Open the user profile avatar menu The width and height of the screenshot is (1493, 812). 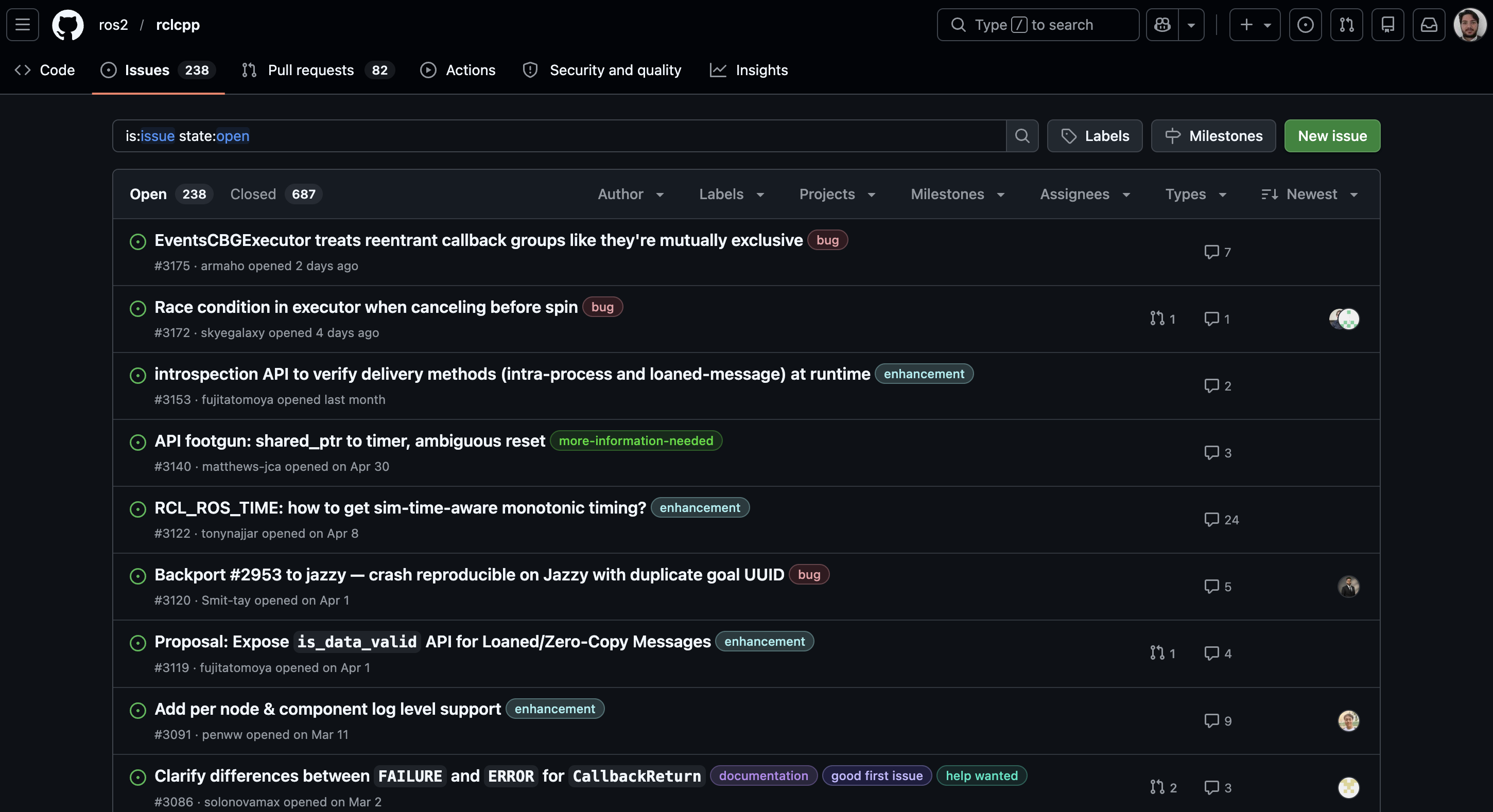(1470, 24)
